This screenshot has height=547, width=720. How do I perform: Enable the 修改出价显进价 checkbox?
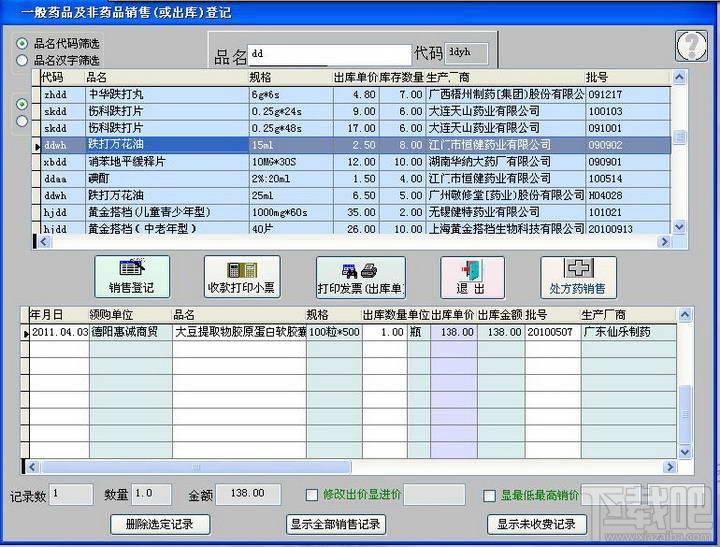click(312, 495)
